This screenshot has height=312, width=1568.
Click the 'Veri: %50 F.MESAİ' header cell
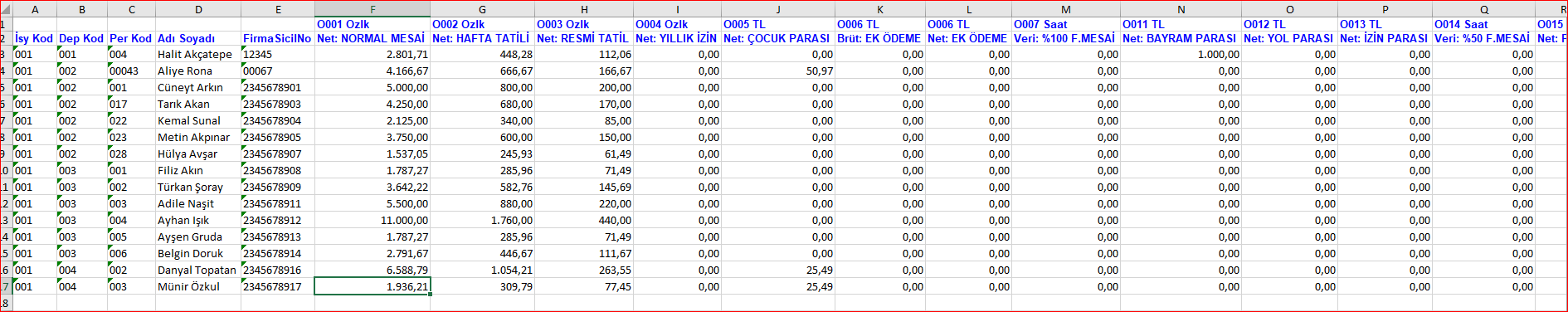(x=1483, y=38)
